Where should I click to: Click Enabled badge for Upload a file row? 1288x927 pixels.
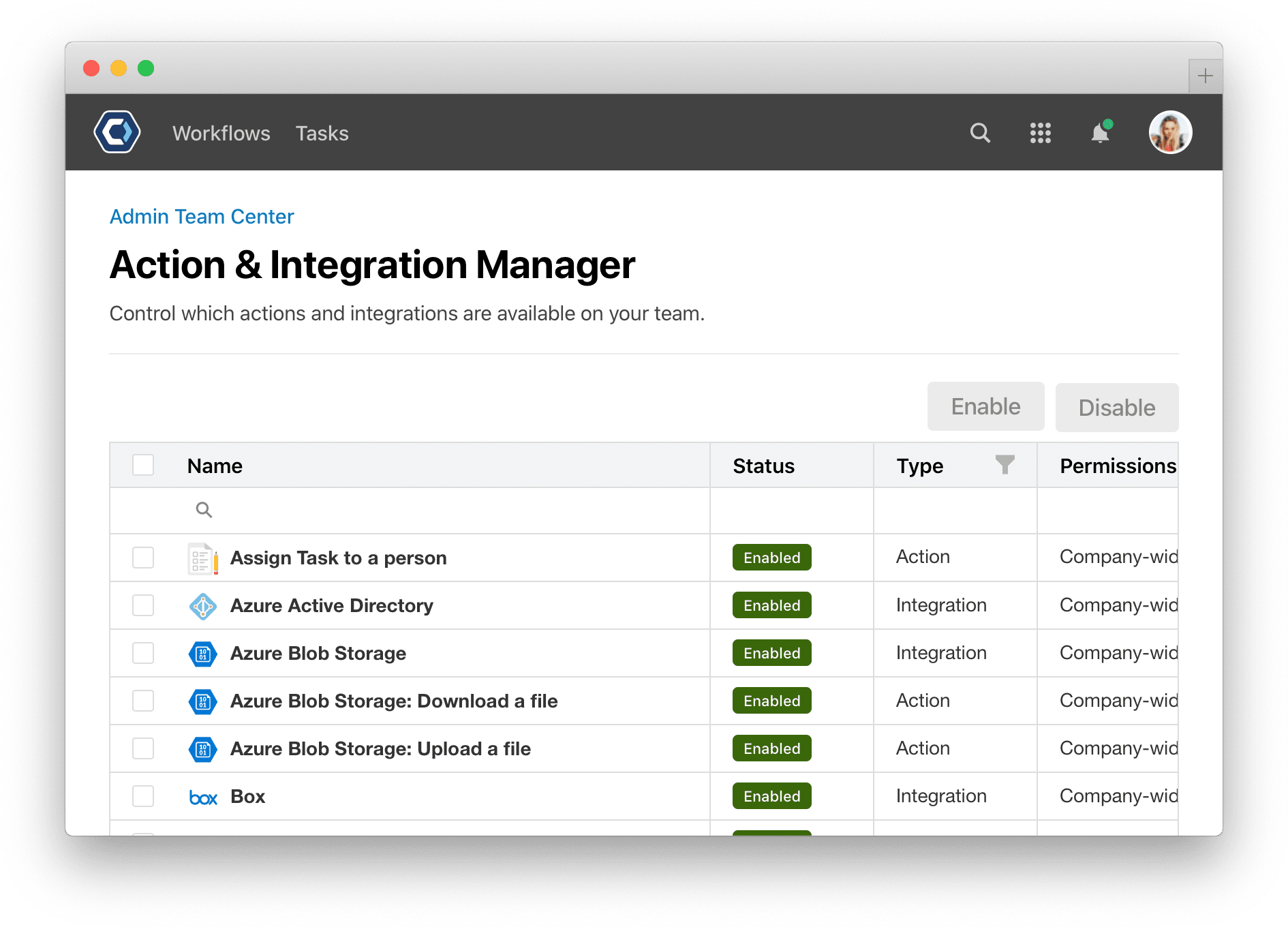[771, 748]
